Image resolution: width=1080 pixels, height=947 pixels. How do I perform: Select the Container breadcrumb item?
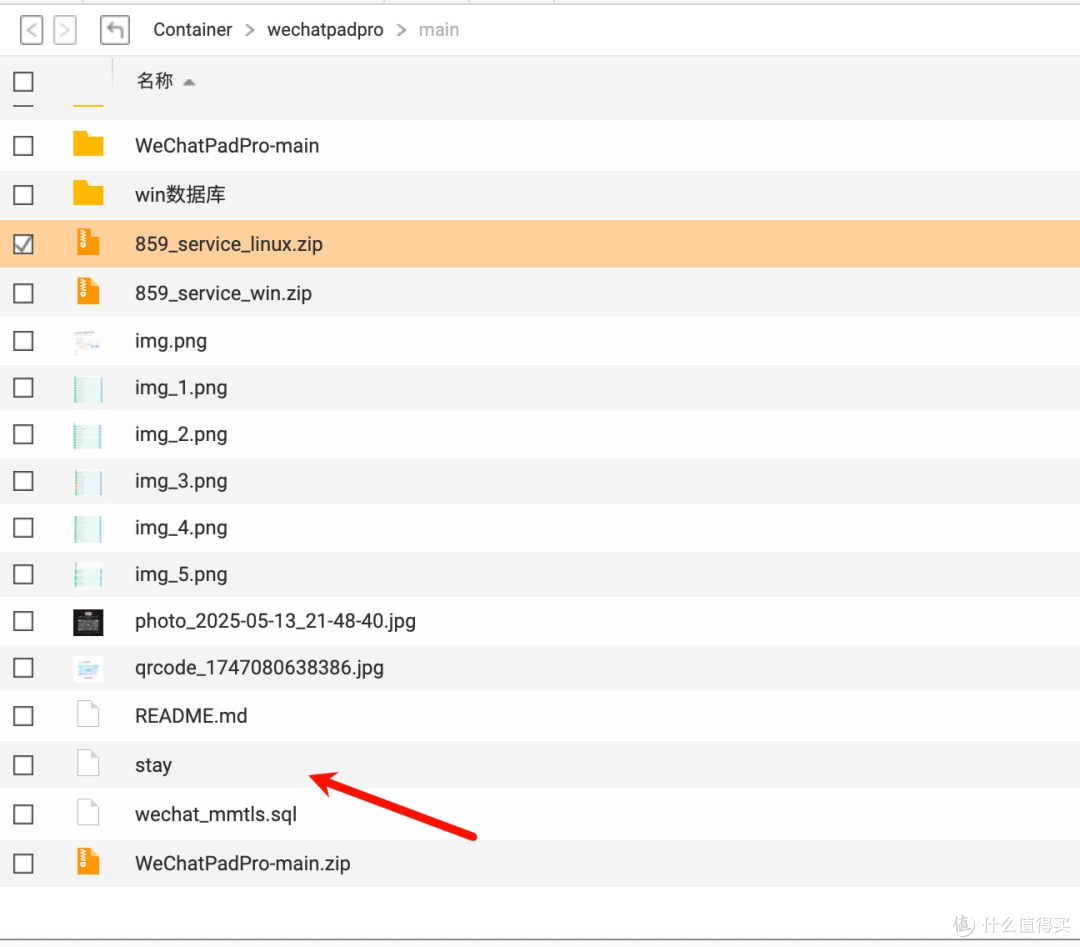click(192, 30)
